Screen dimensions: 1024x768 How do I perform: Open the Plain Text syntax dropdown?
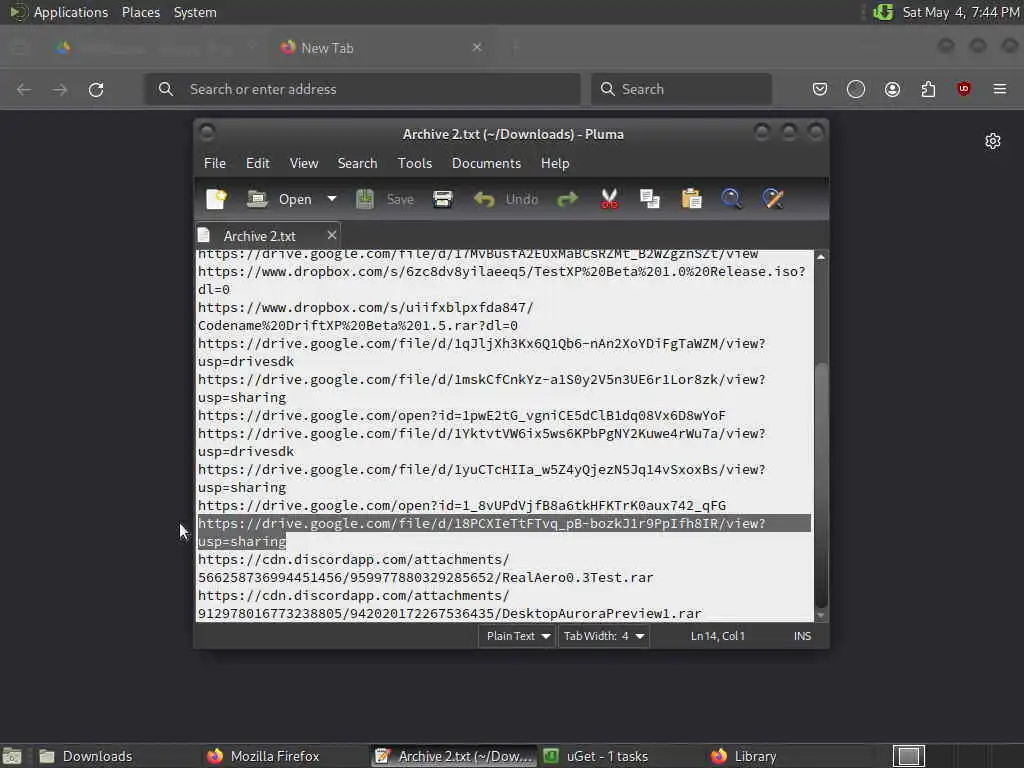click(518, 636)
